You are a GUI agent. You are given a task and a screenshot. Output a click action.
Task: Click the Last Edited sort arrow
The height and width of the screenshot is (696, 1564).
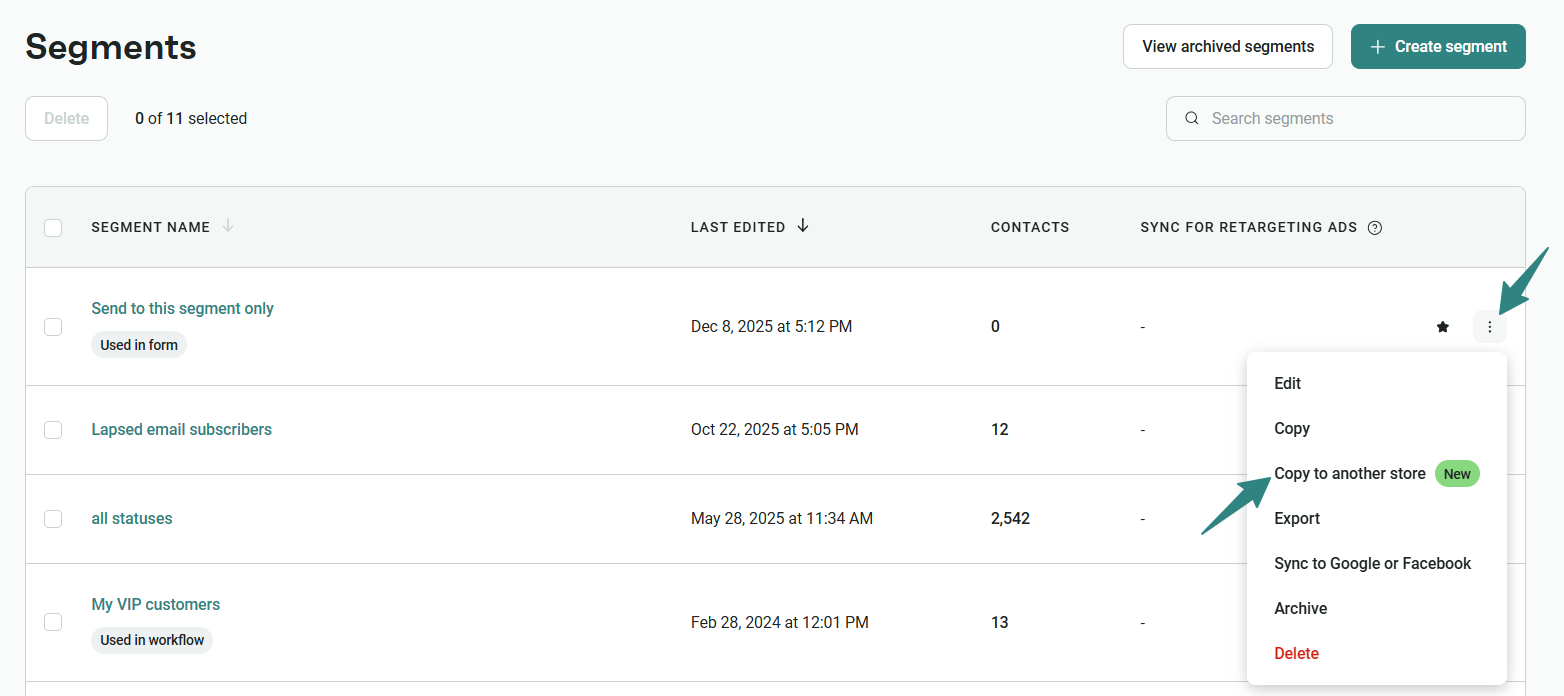tap(803, 226)
